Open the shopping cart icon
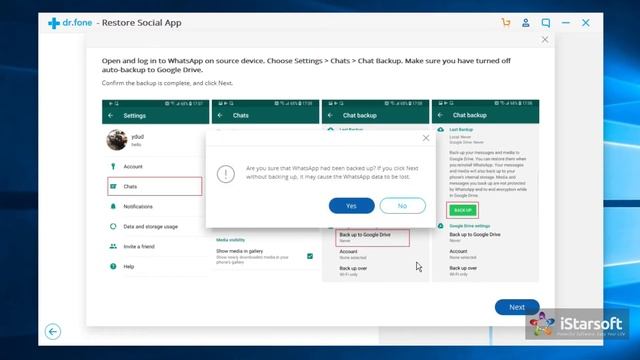 (506, 23)
